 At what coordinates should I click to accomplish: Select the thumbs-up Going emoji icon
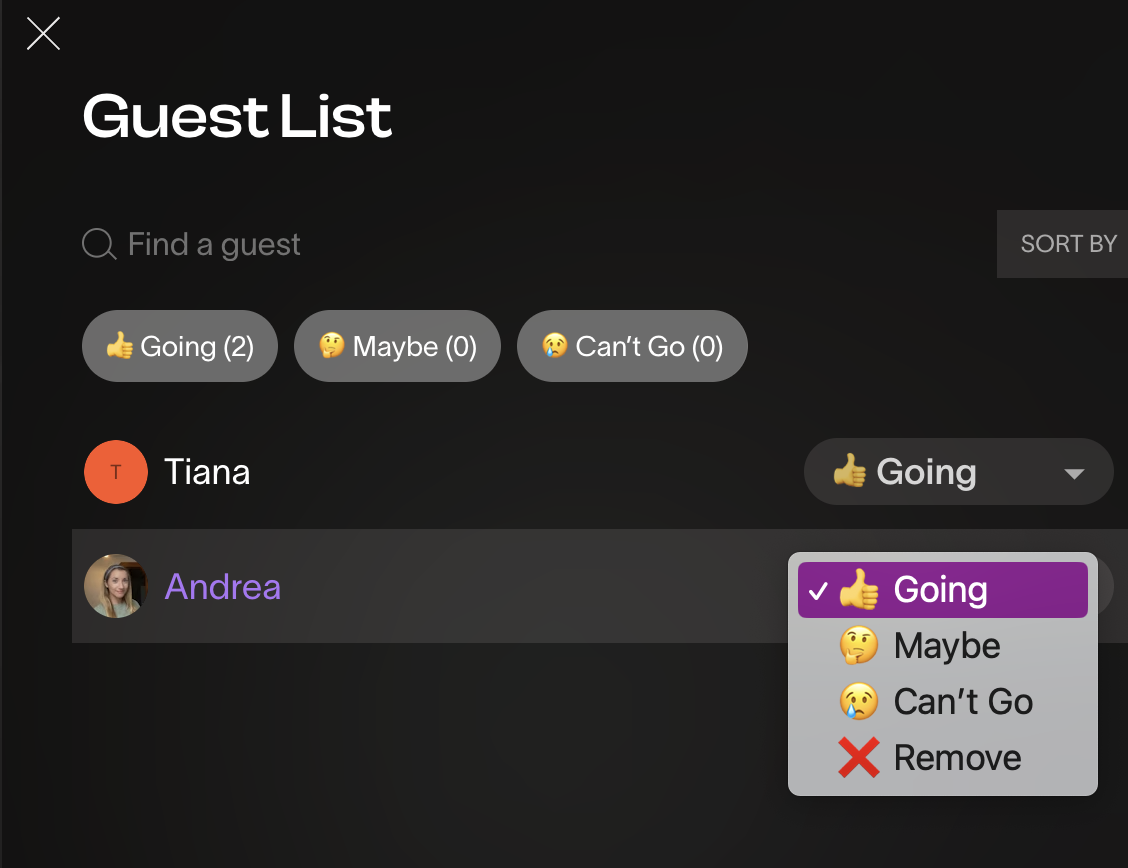coord(122,346)
